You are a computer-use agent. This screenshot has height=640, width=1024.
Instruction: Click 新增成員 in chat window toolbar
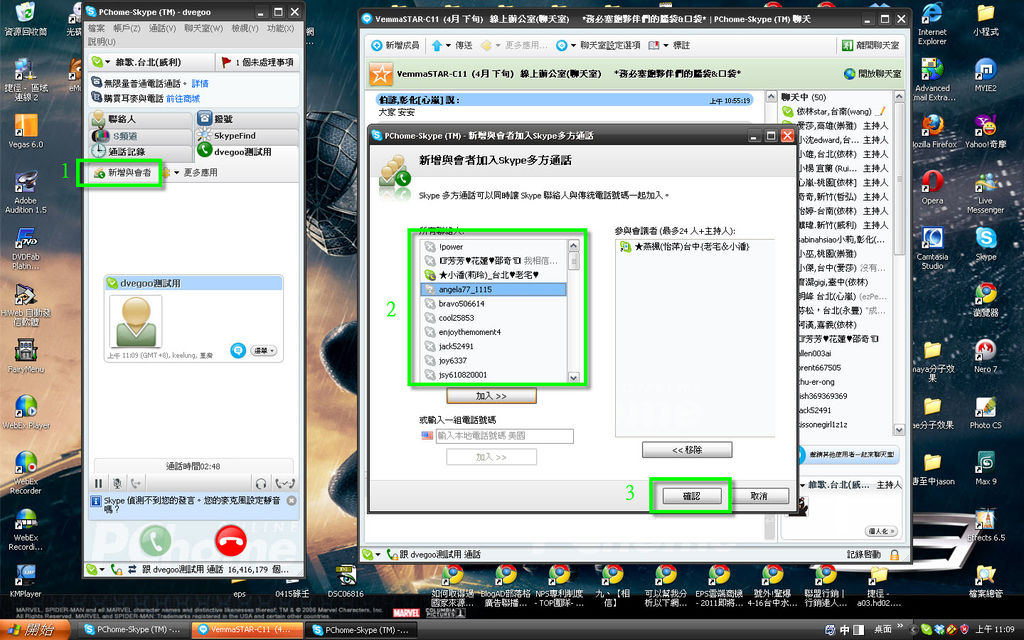395,45
